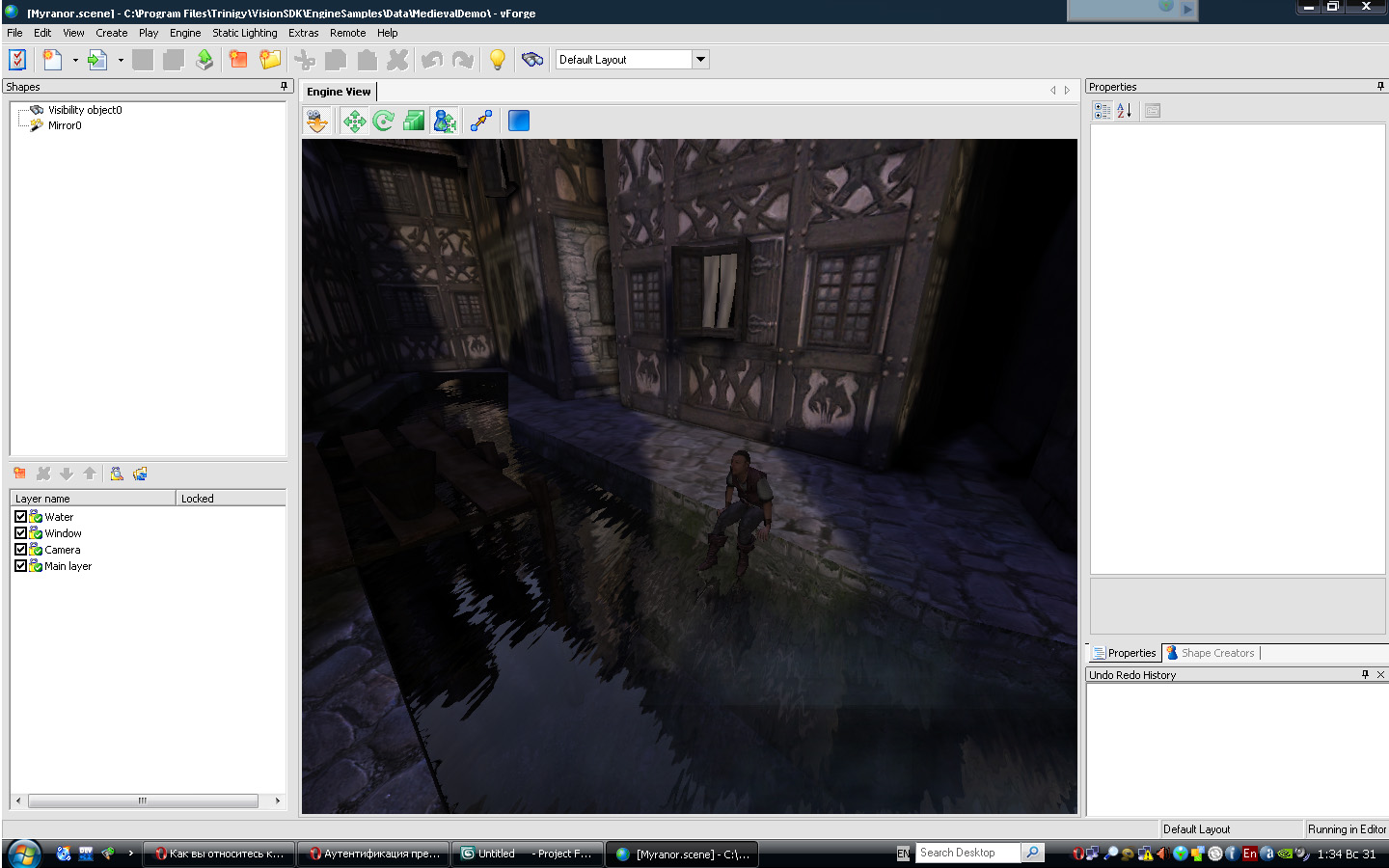Click the delete layer X icon
The width and height of the screenshot is (1389, 868).
point(43,474)
